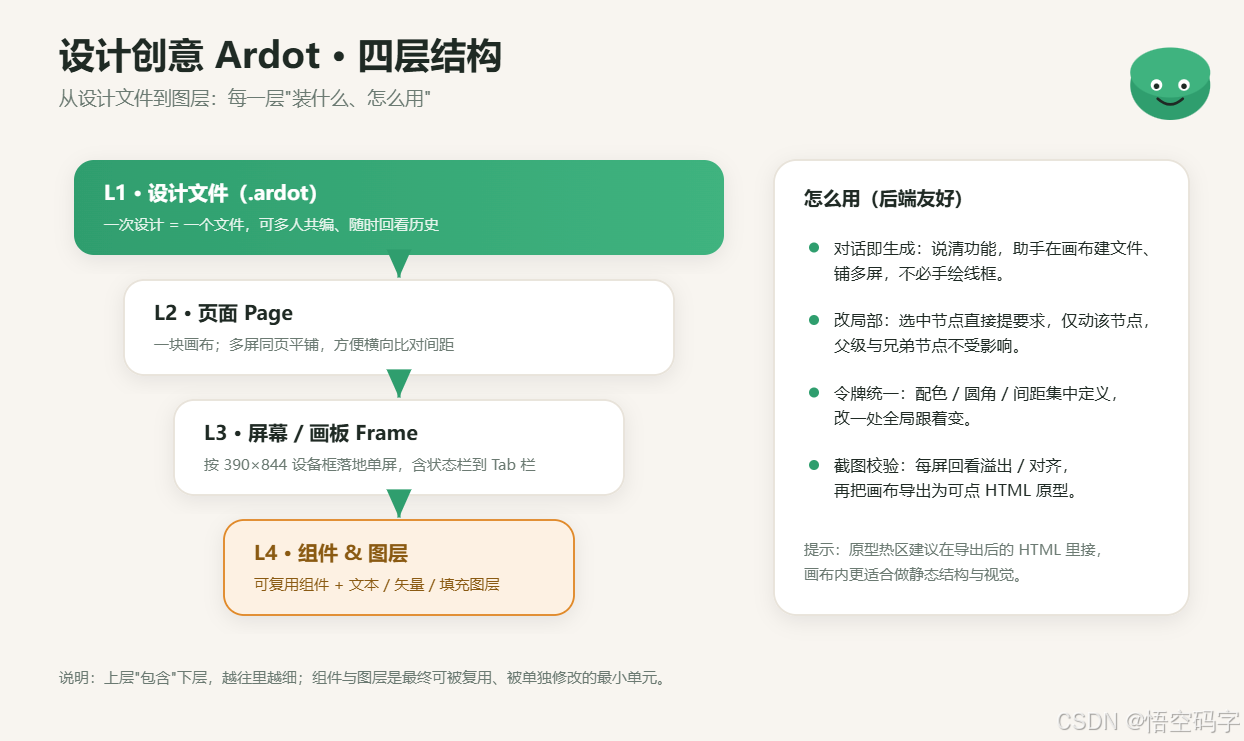Click text 一块画布；多屏同页平铺
Screen dimensions: 1244x741
coord(304,345)
